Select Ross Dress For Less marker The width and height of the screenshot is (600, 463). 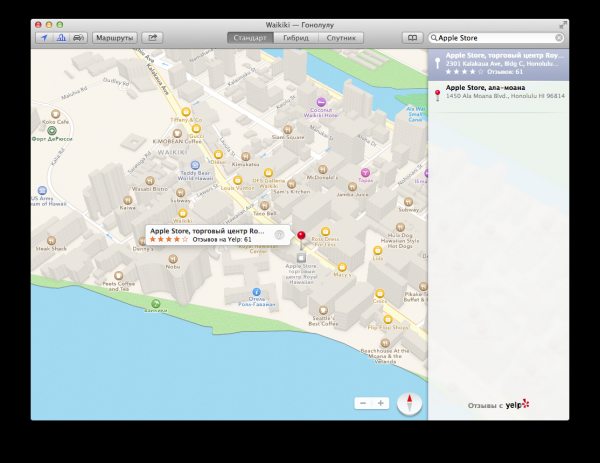click(x=325, y=232)
